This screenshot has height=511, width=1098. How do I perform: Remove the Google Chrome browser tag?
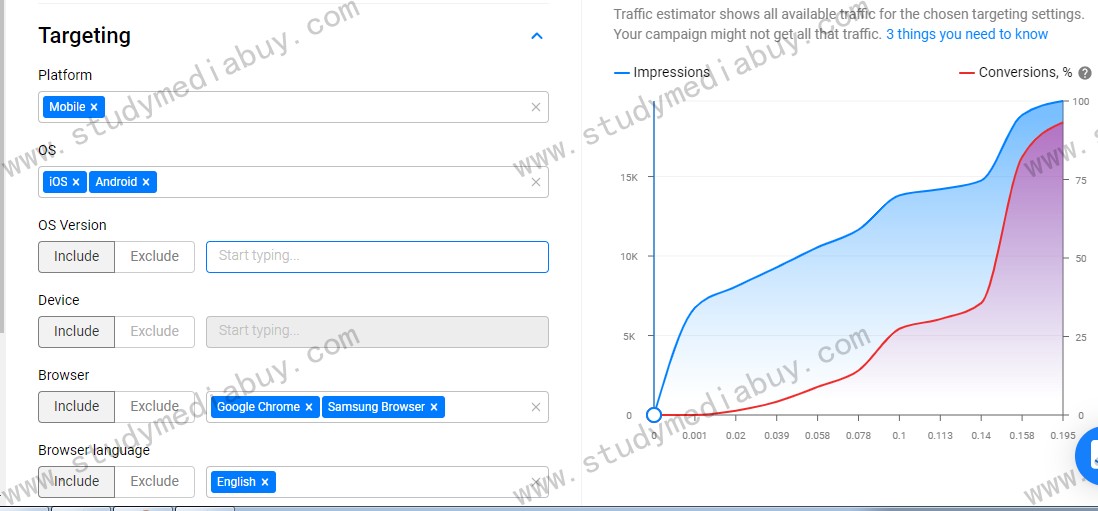pyautogui.click(x=309, y=407)
